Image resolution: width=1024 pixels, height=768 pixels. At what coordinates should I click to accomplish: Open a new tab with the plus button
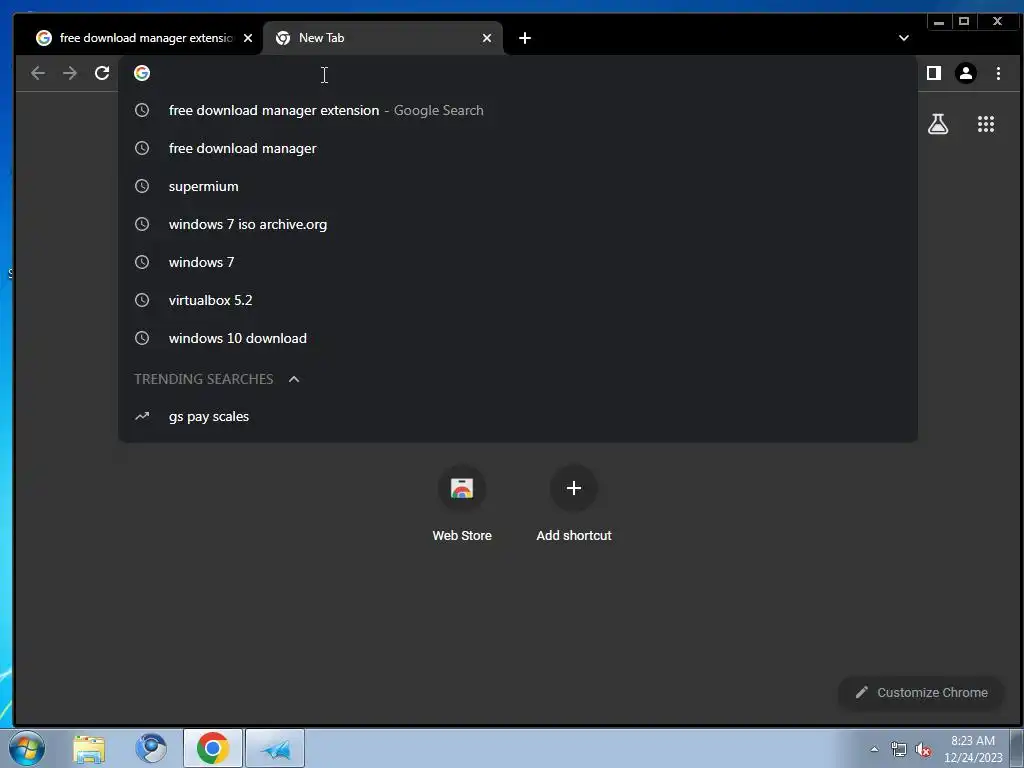(x=524, y=38)
